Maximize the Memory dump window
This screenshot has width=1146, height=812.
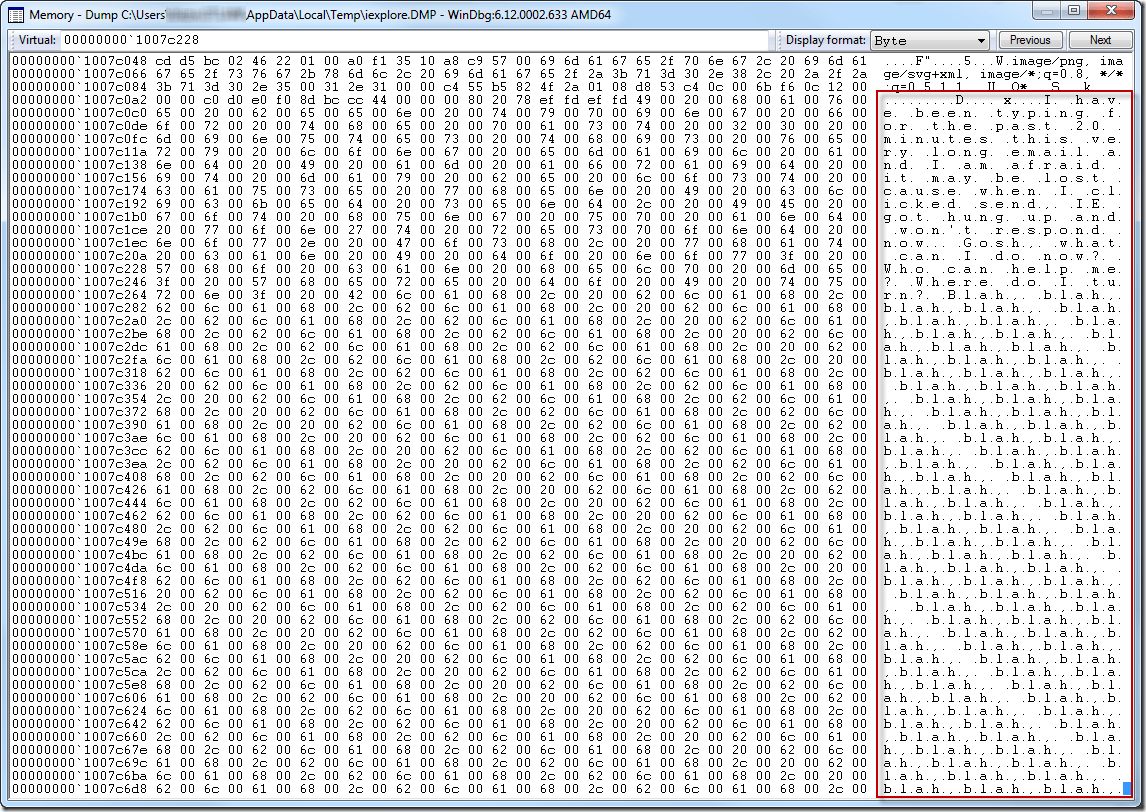(1075, 11)
